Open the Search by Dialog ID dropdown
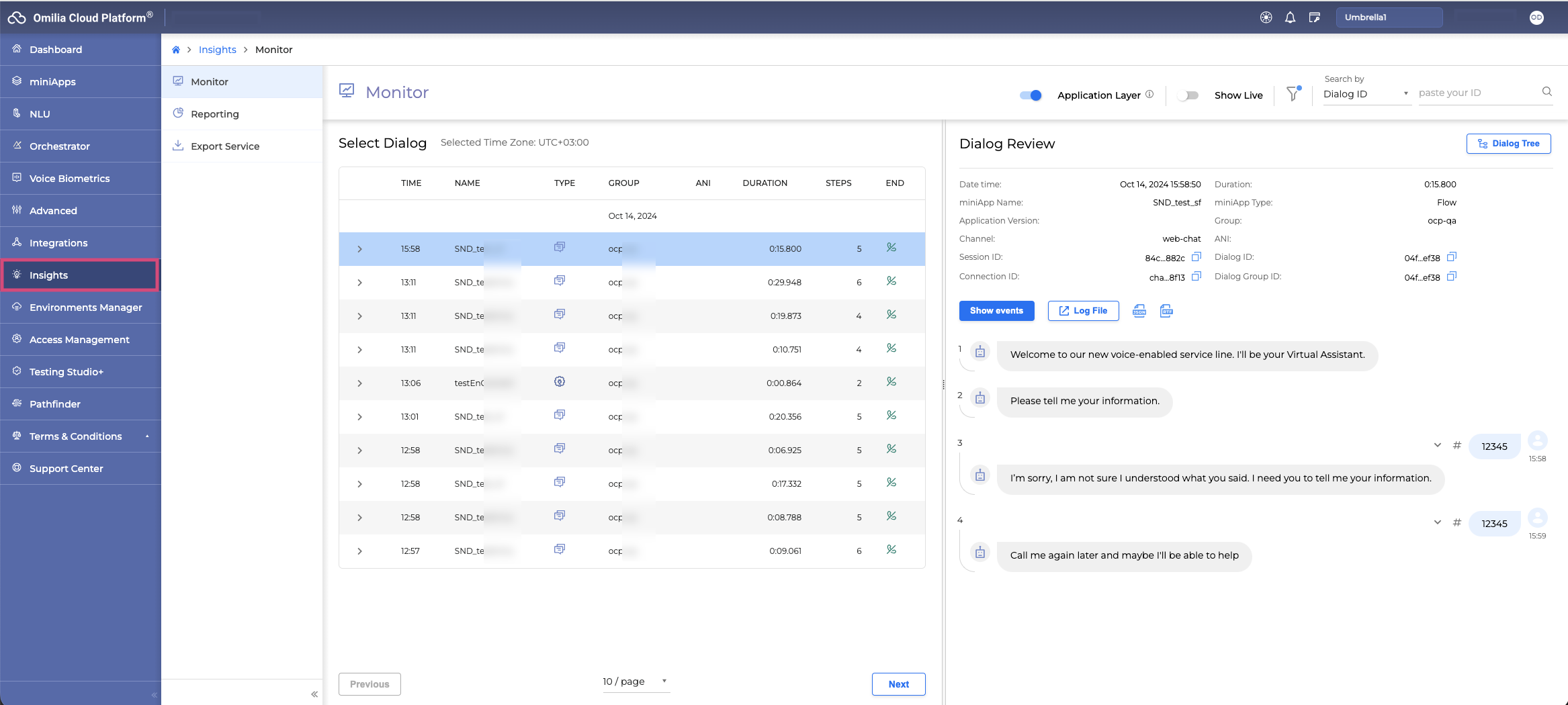 click(1365, 94)
